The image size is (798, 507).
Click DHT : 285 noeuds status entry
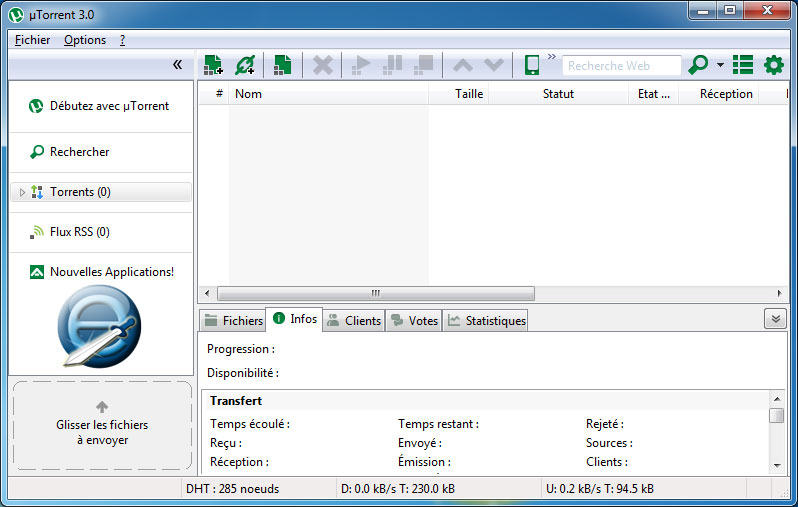pyautogui.click(x=233, y=489)
